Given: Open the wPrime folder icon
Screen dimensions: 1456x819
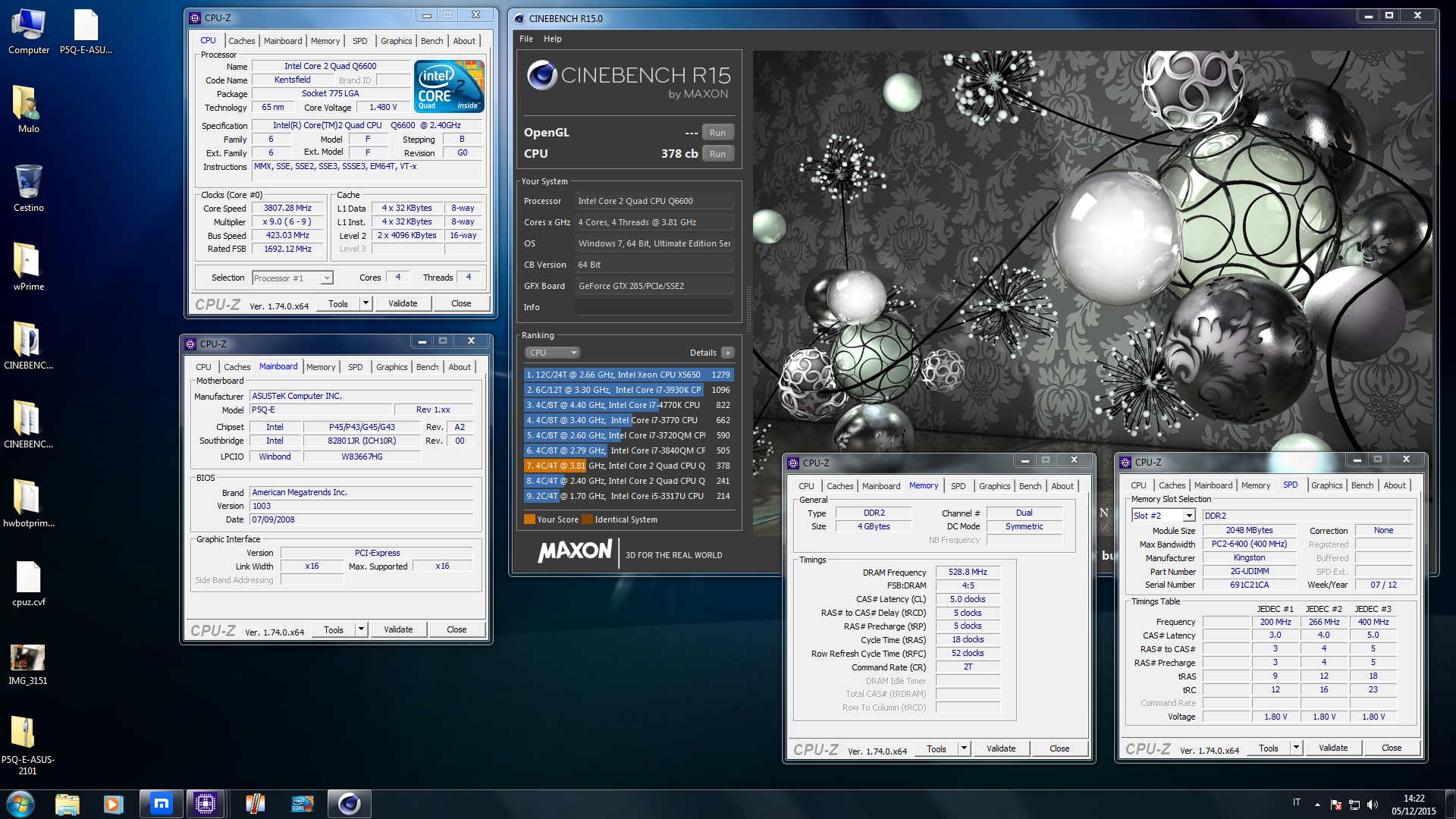Looking at the screenshot, I should pos(28,268).
